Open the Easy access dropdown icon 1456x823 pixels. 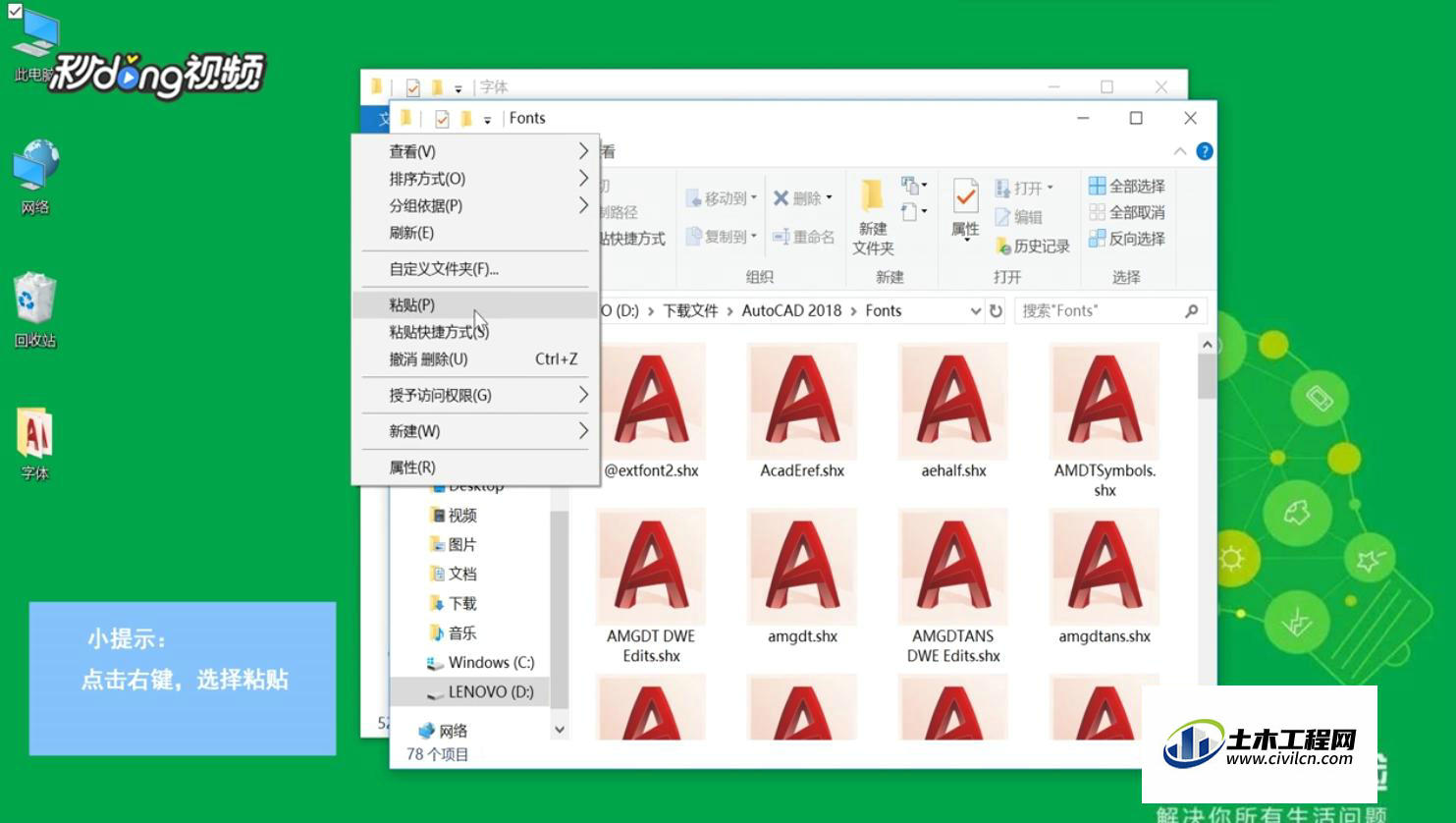(x=914, y=212)
